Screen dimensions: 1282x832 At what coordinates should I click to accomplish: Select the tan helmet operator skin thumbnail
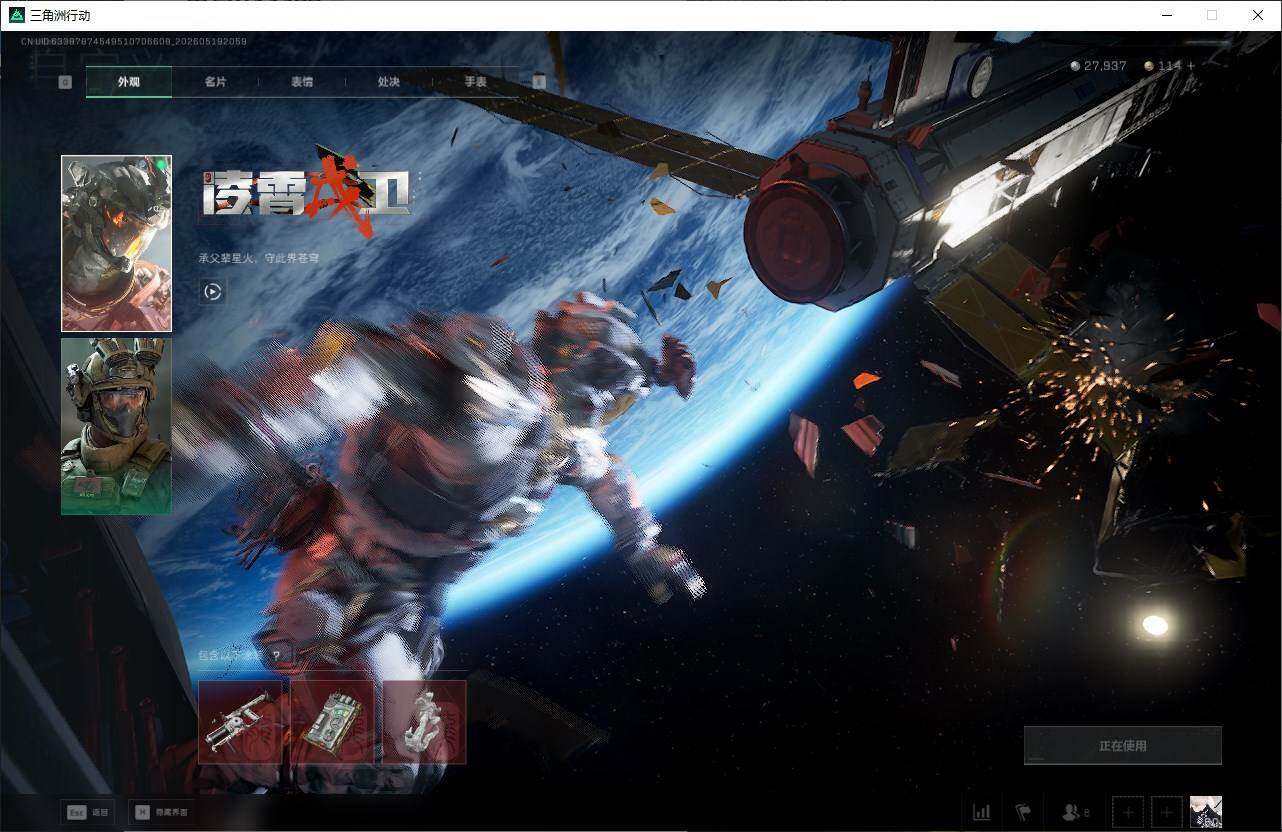[x=116, y=426]
